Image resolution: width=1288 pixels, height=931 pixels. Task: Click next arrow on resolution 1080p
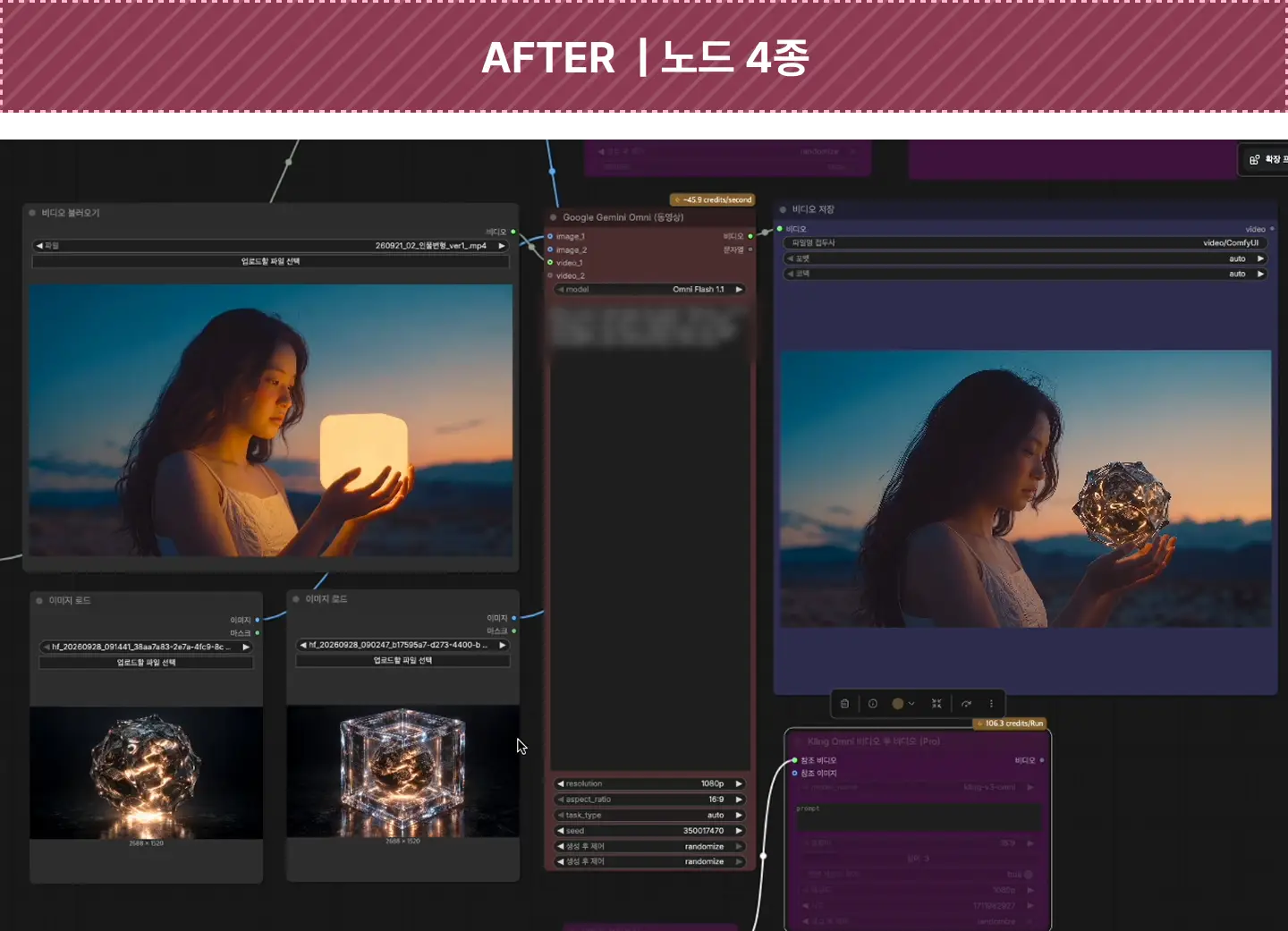pyautogui.click(x=739, y=784)
